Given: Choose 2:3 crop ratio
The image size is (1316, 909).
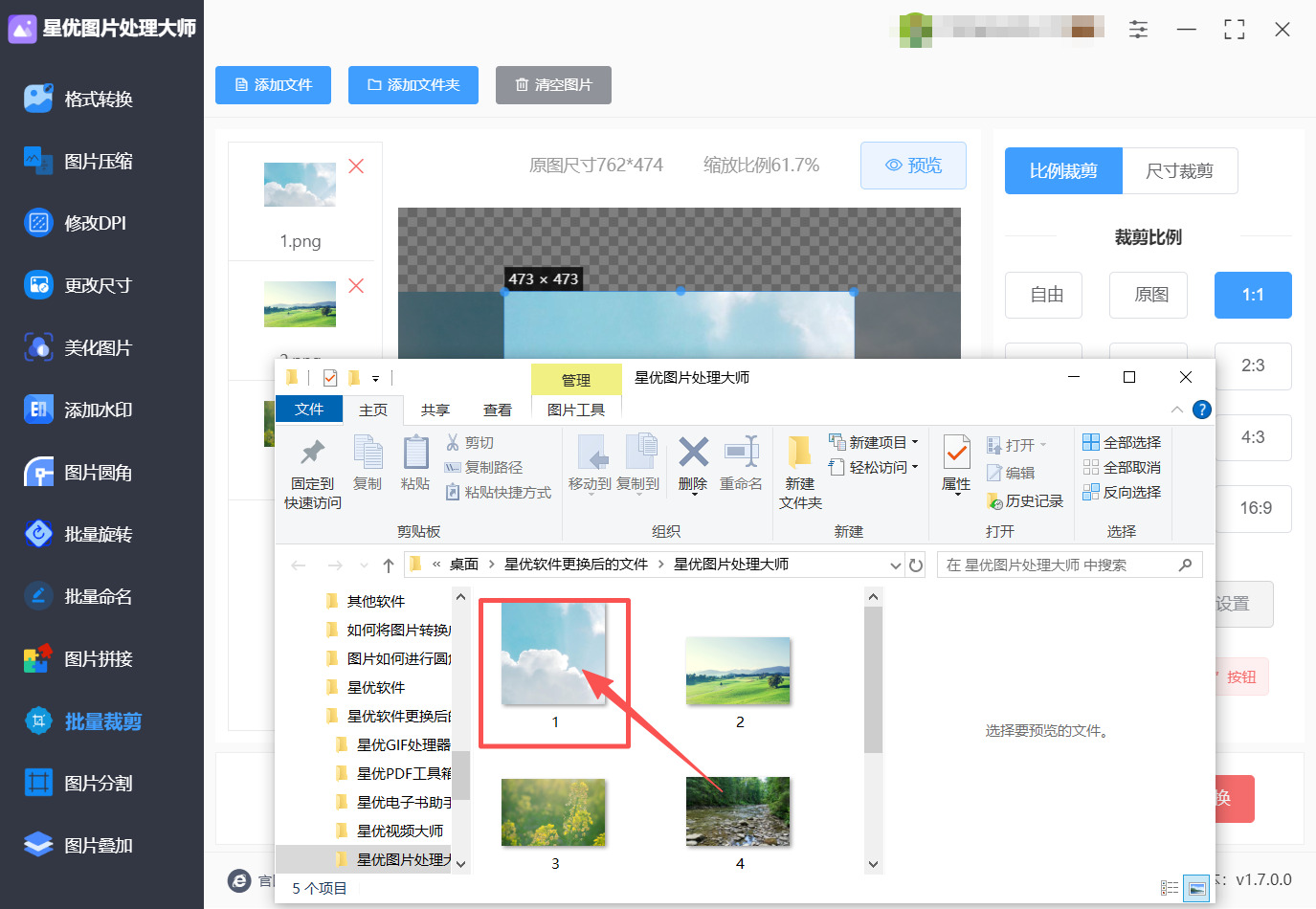Looking at the screenshot, I should click(x=1253, y=366).
